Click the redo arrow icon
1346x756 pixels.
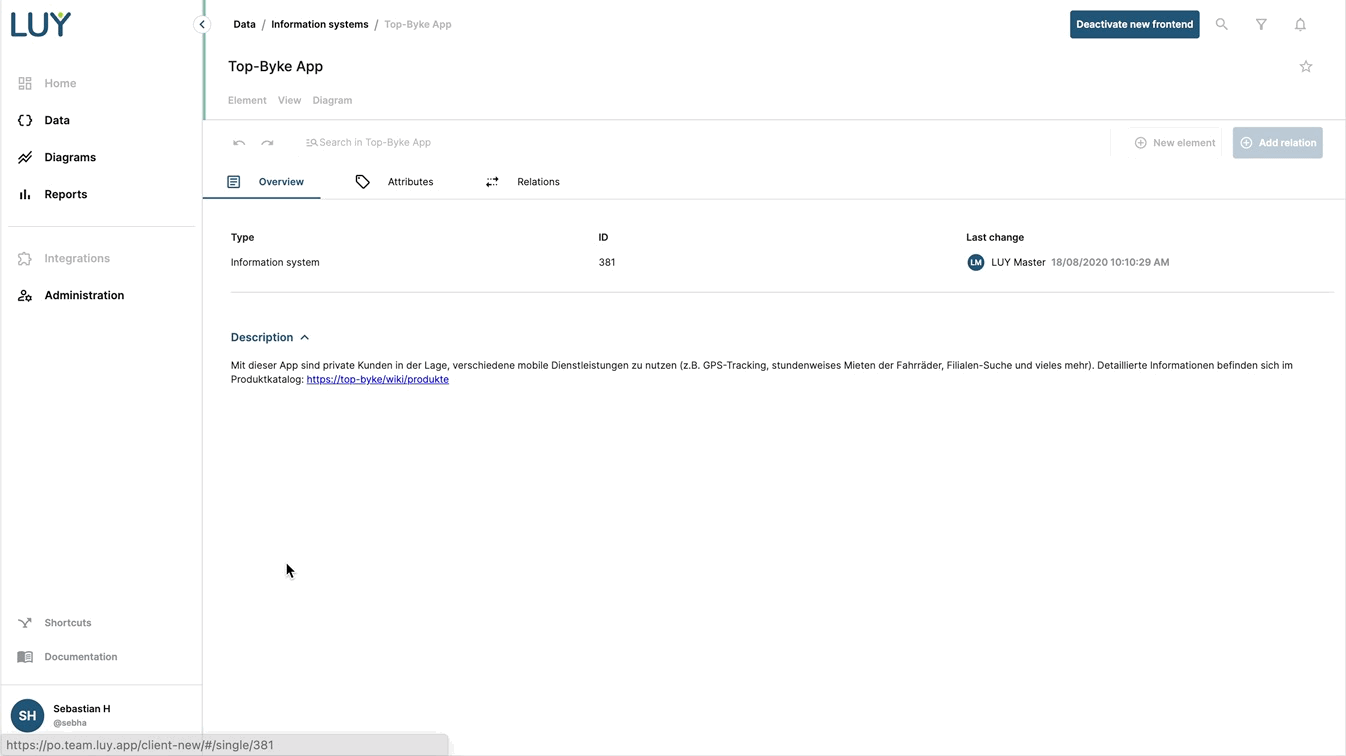267,143
